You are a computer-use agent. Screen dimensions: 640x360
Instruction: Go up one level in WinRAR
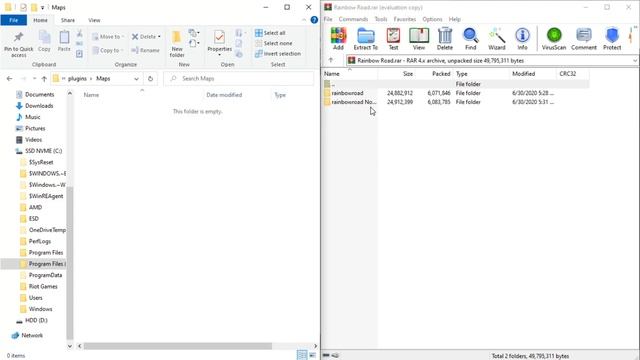pyautogui.click(x=331, y=60)
